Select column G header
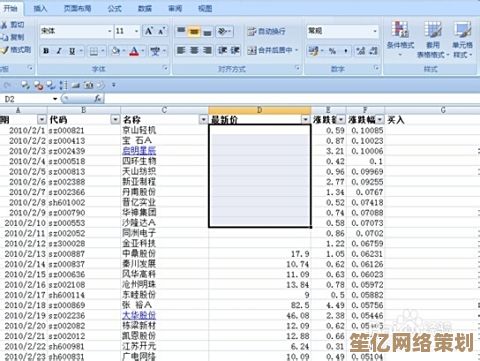480x361 pixels. tap(443, 110)
